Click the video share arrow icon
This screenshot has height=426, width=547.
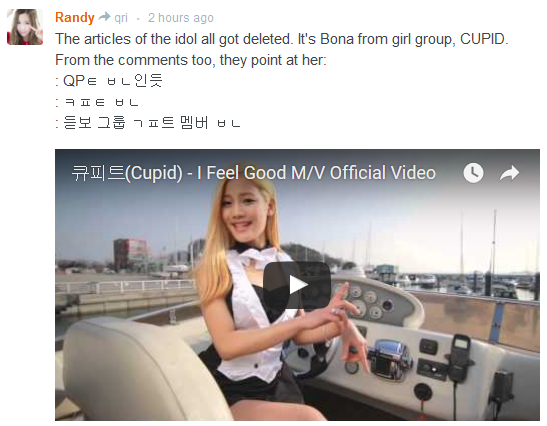click(x=509, y=173)
